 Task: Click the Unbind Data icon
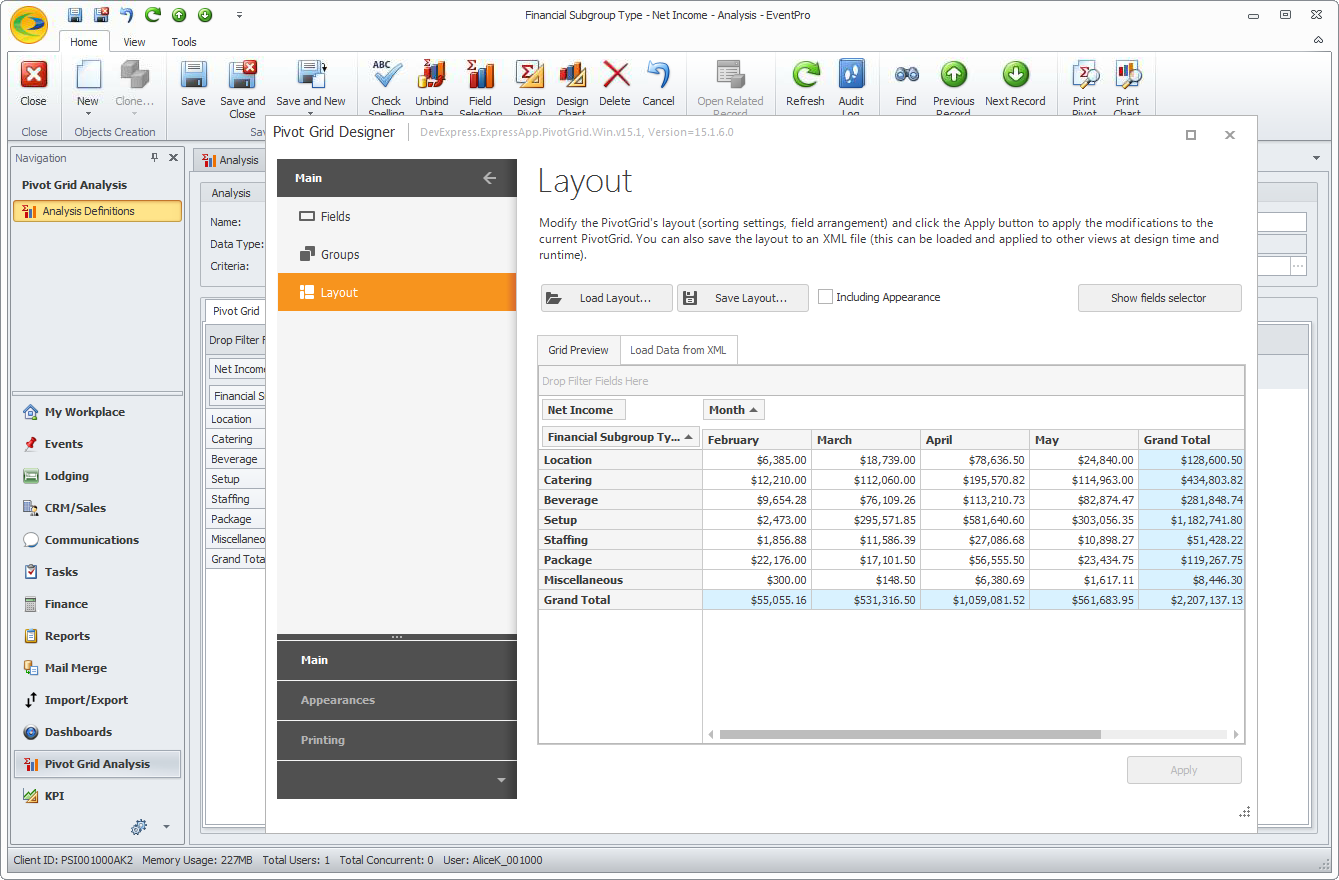432,76
